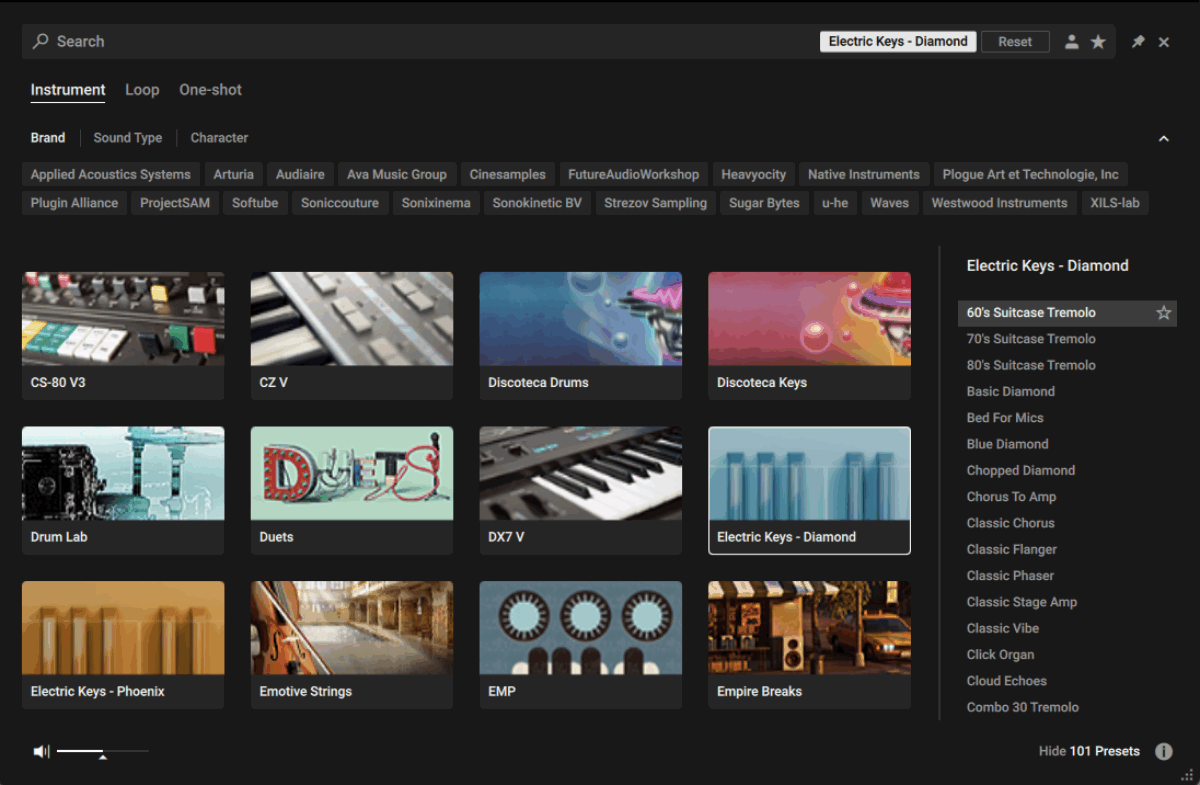Toggle the Audiaire brand tag
1200x785 pixels.
[300, 174]
